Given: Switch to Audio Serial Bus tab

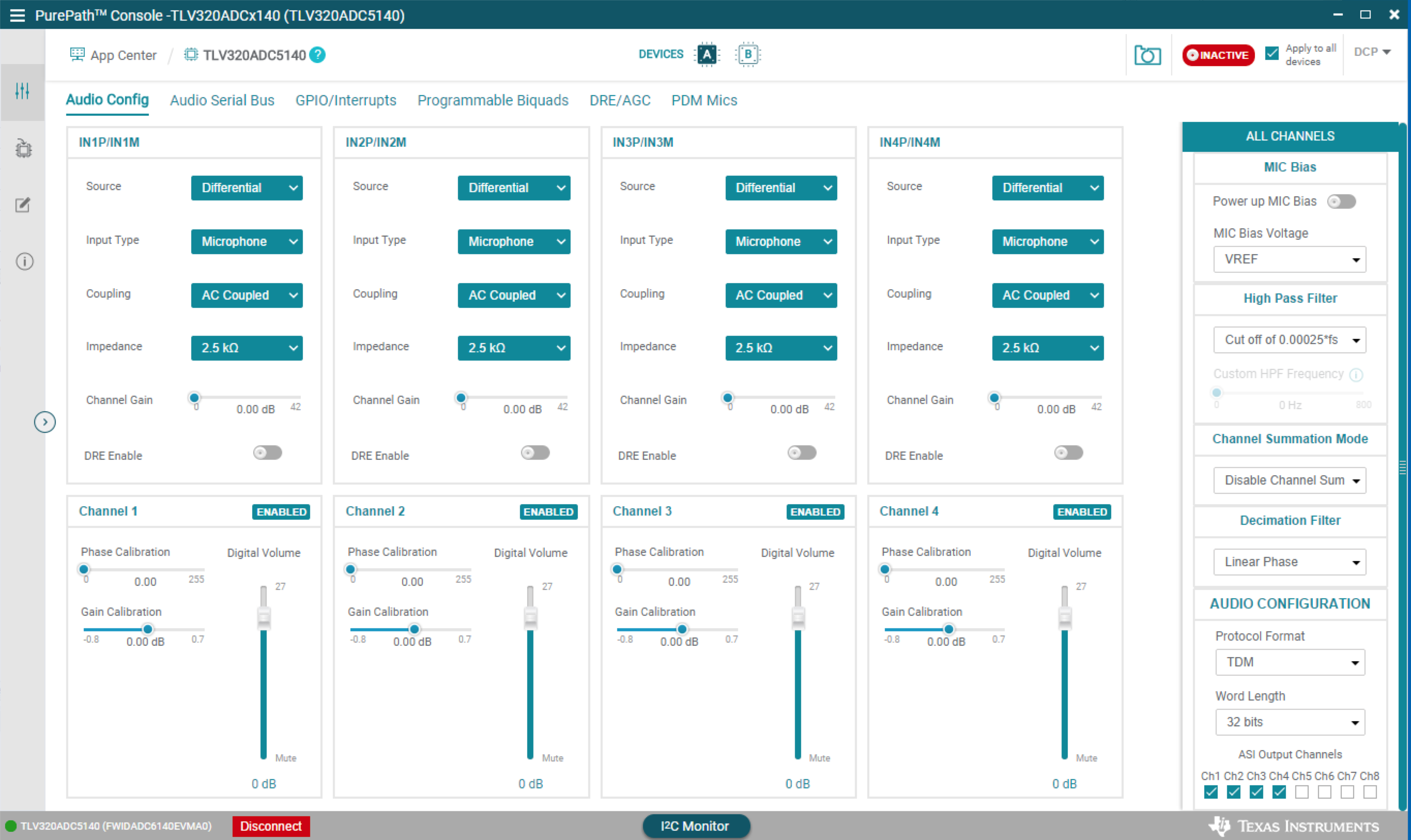Looking at the screenshot, I should coord(222,100).
